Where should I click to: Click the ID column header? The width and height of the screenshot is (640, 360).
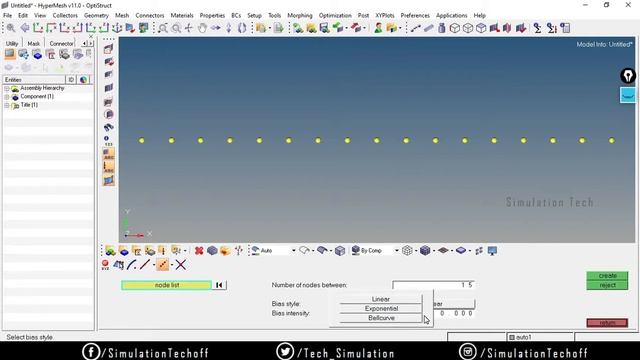coord(71,80)
